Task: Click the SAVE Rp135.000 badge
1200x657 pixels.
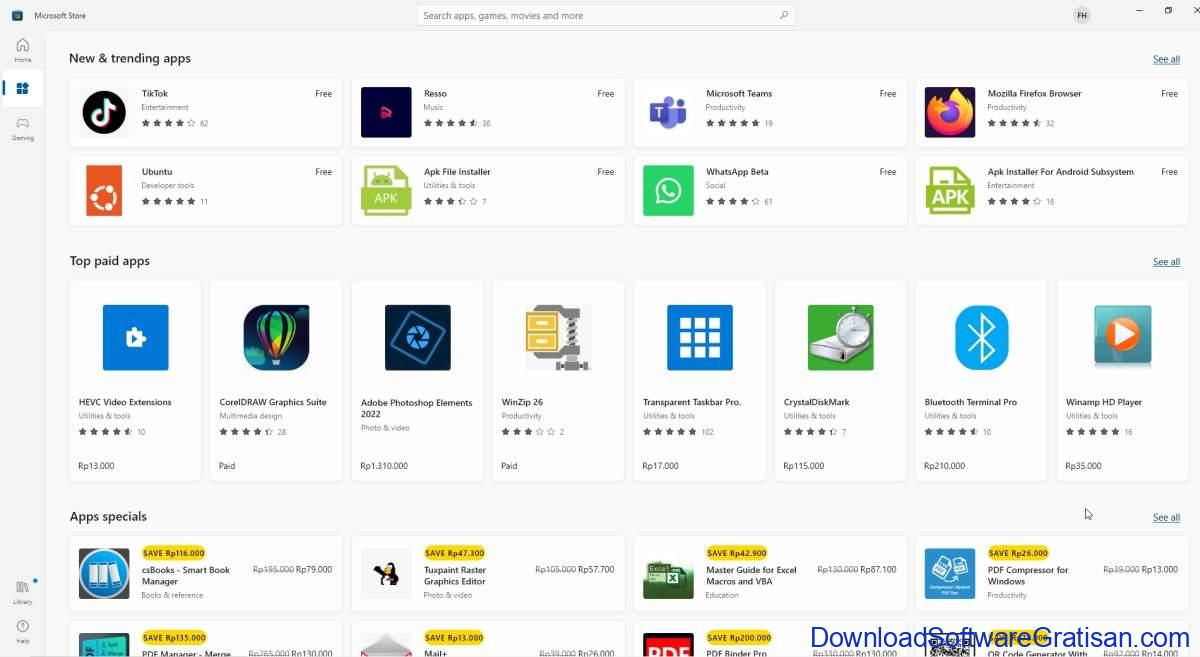Action: tap(173, 638)
